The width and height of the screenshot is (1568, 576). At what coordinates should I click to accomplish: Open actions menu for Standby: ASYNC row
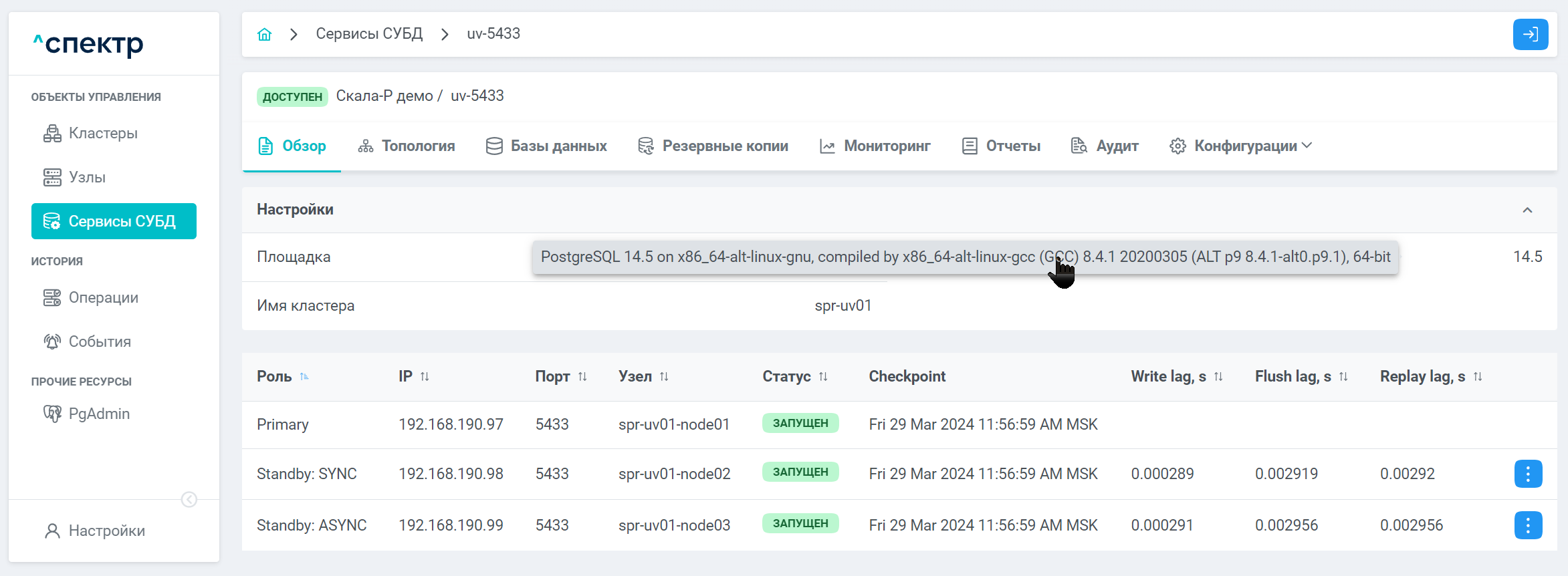(x=1528, y=525)
